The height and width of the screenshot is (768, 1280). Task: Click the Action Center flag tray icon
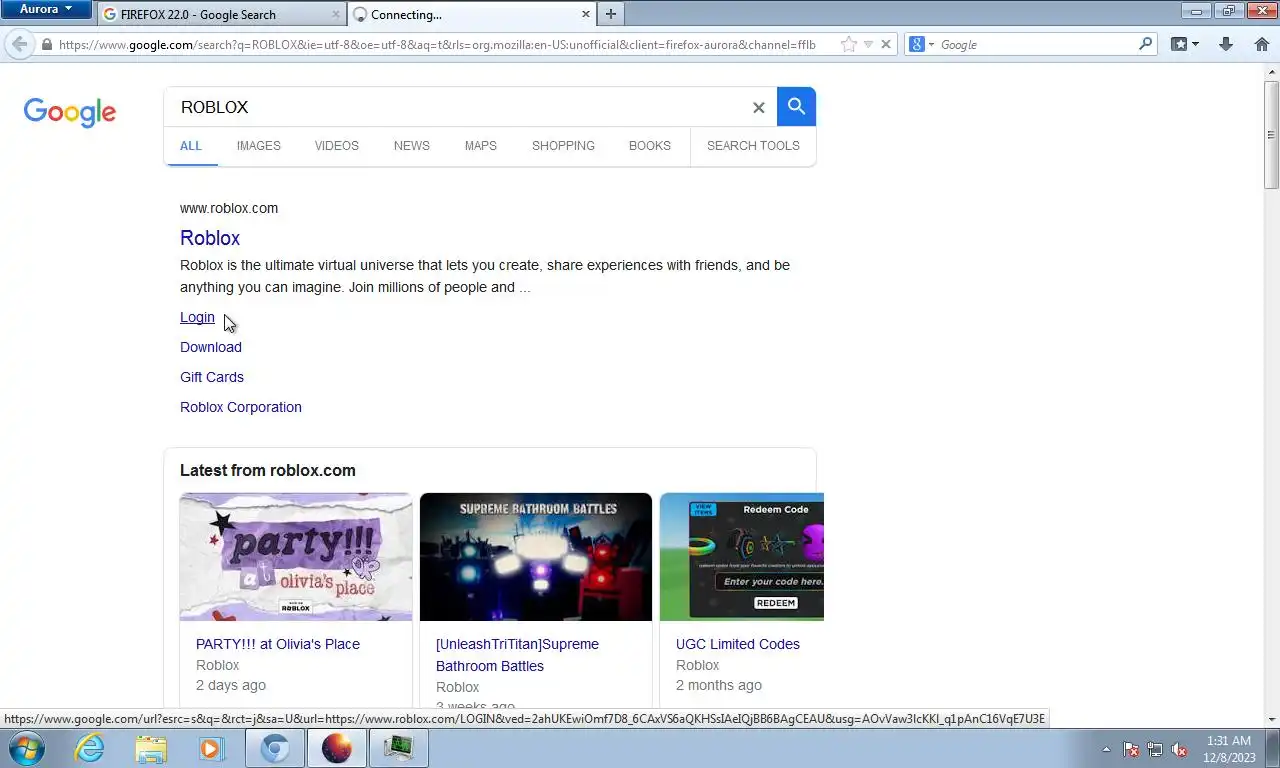point(1131,749)
